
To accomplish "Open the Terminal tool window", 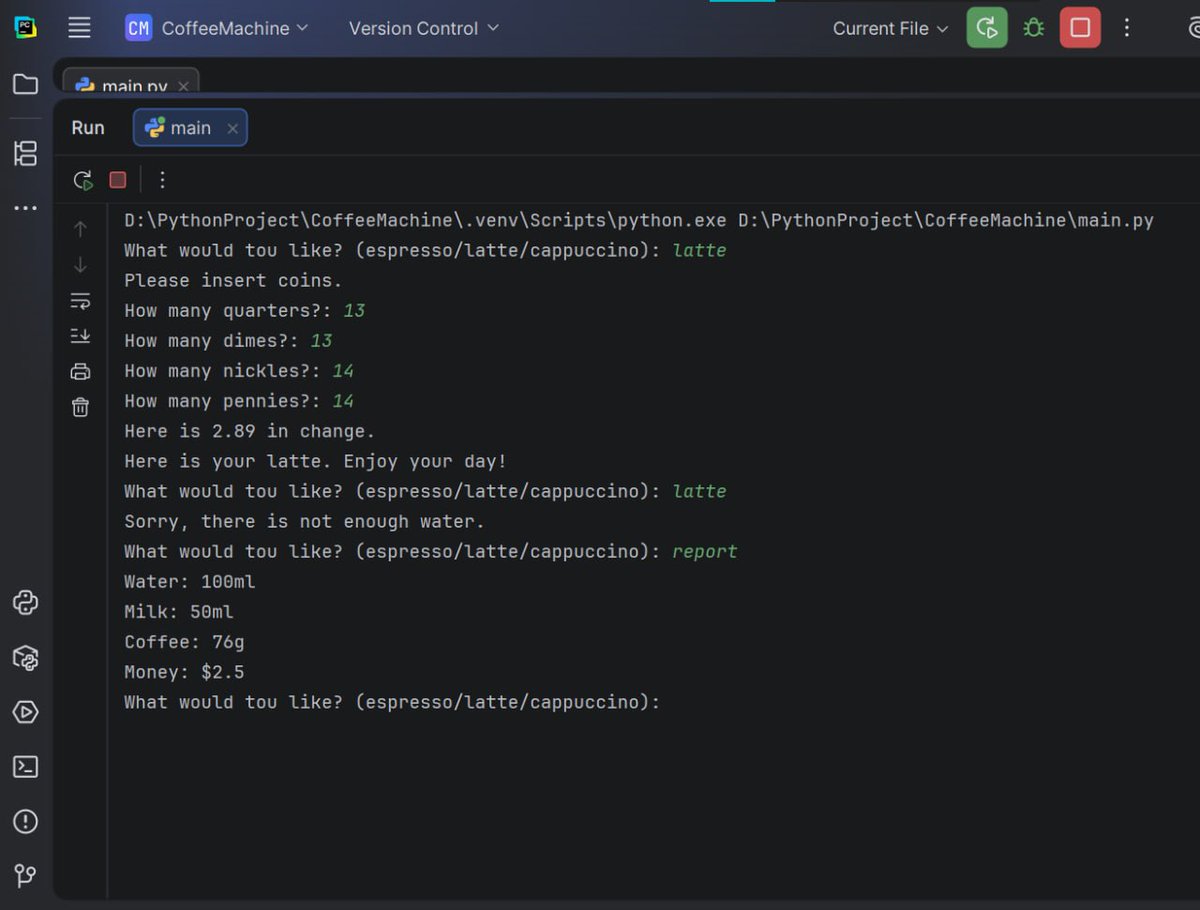I will [25, 767].
